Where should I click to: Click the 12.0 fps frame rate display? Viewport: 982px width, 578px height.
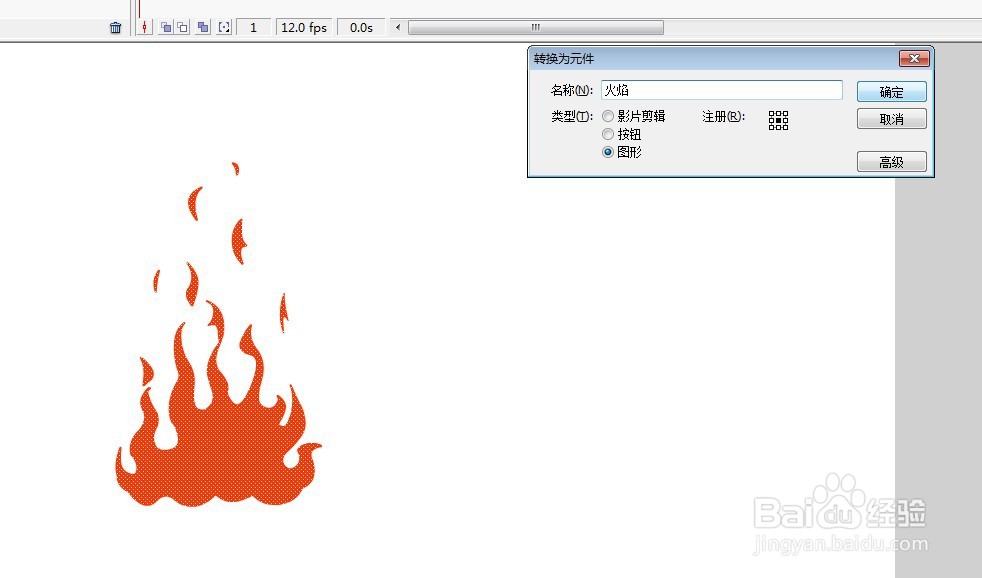303,27
